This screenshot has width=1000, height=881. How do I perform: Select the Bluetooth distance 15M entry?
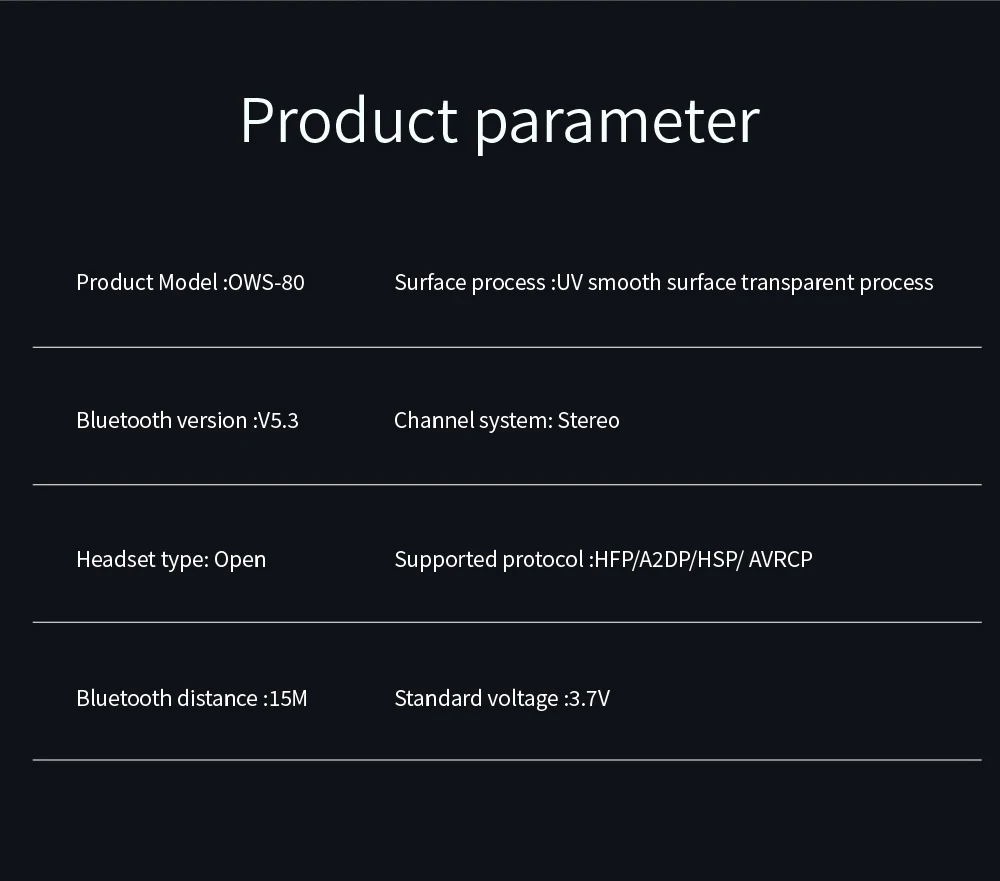(x=191, y=698)
